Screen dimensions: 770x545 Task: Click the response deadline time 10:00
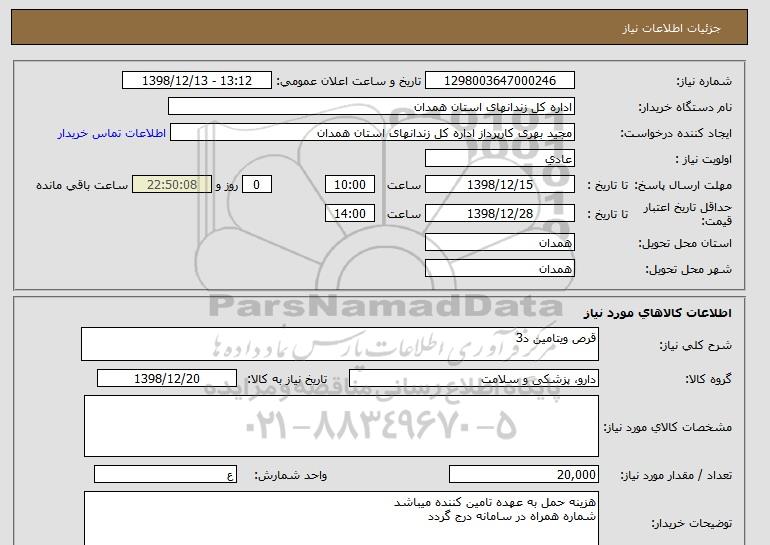[350, 185]
